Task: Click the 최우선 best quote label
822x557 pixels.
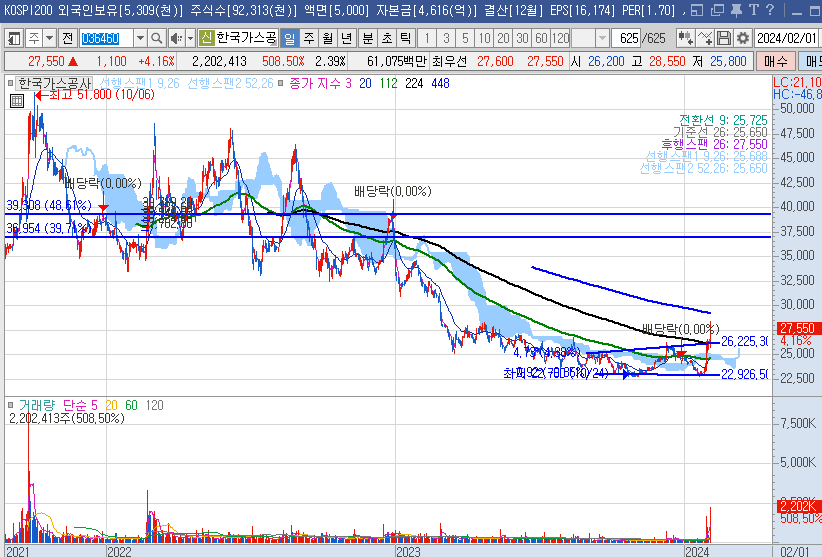Action: click(449, 61)
